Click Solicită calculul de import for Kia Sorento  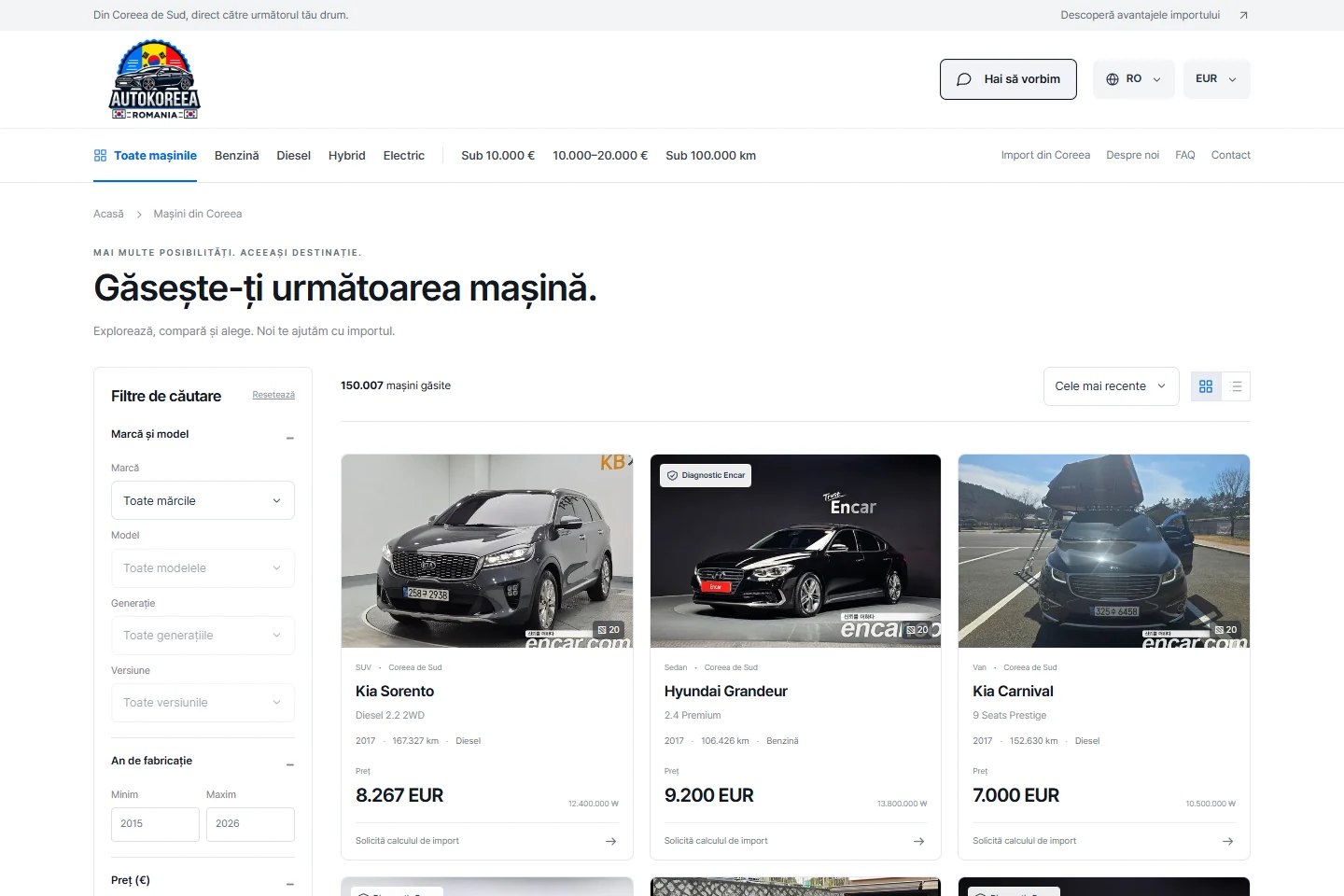coord(407,841)
